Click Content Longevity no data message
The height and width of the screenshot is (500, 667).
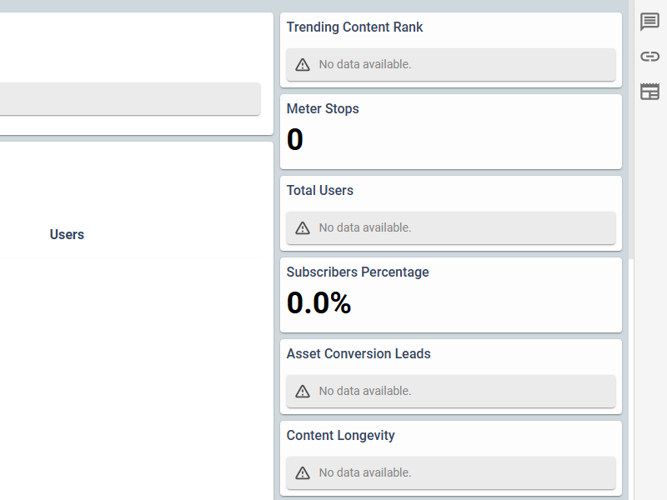[x=365, y=473]
